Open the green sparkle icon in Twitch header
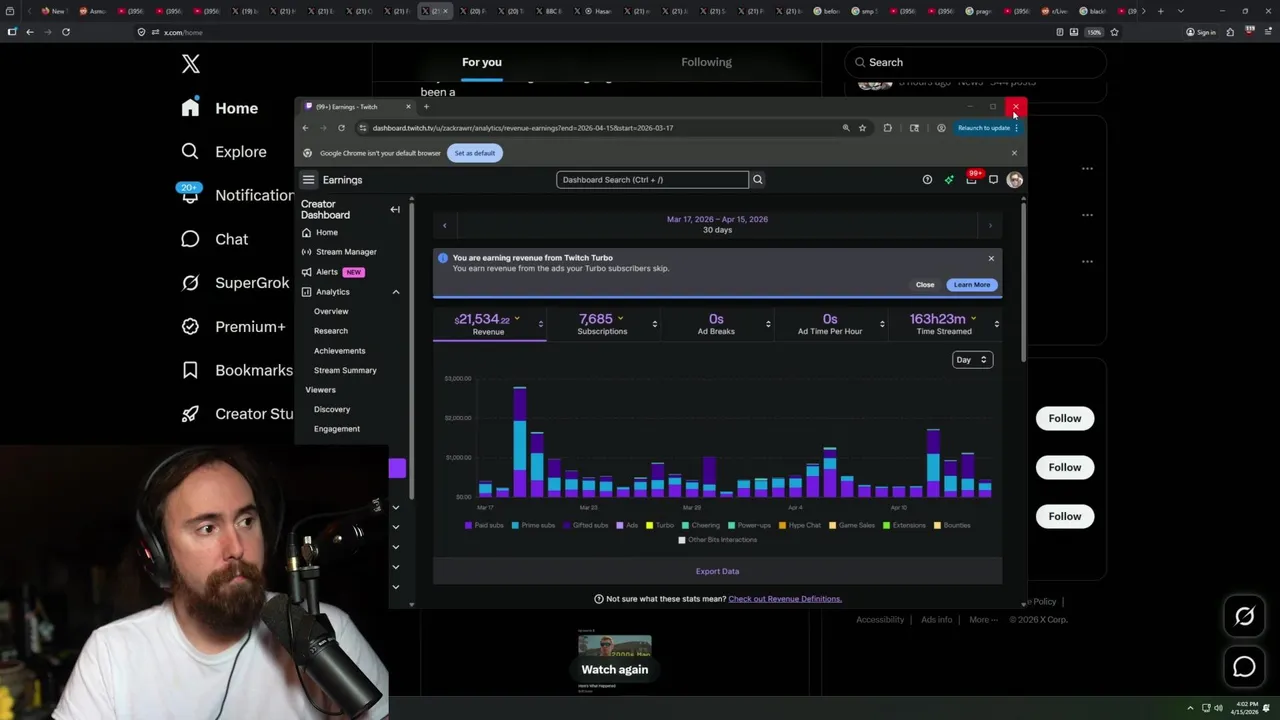 coord(949,180)
